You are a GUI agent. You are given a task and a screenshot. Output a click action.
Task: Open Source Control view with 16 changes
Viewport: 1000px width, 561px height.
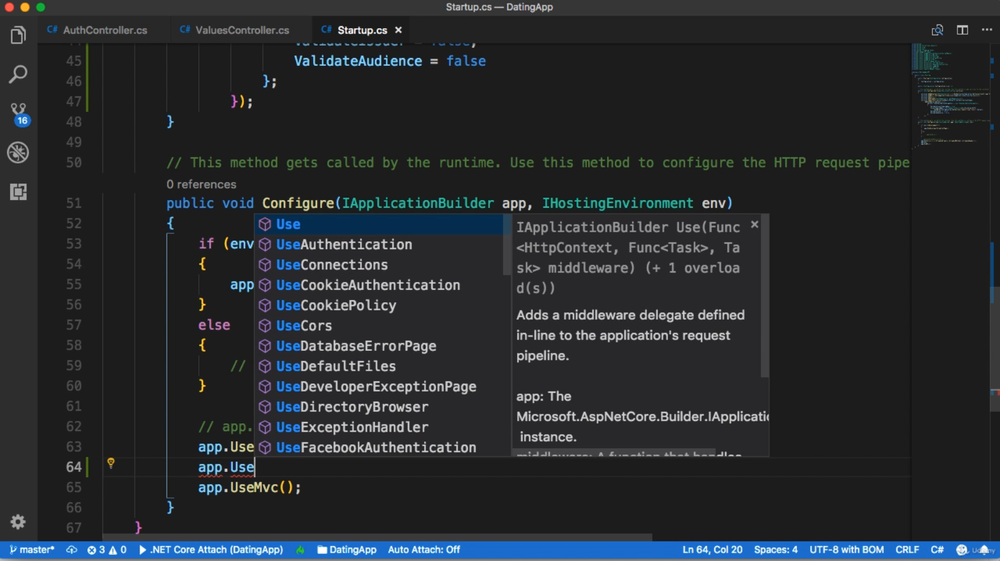[x=18, y=113]
